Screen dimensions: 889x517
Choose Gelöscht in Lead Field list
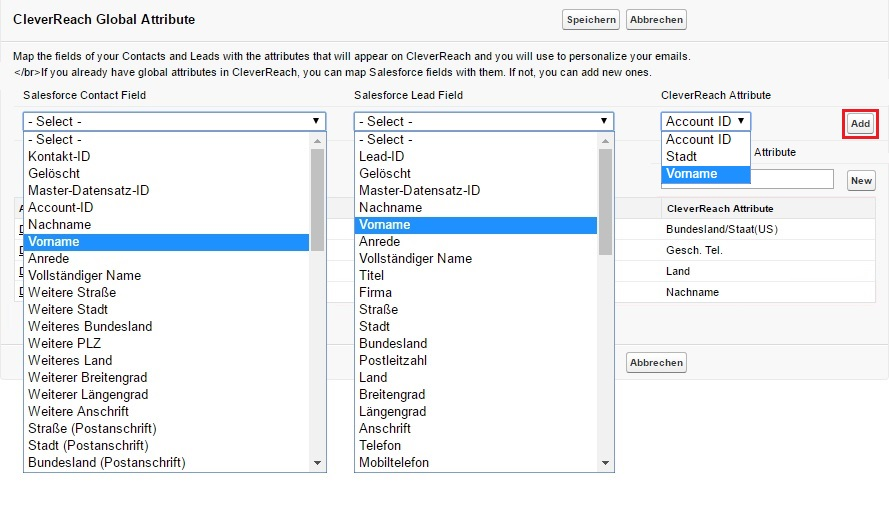476,173
